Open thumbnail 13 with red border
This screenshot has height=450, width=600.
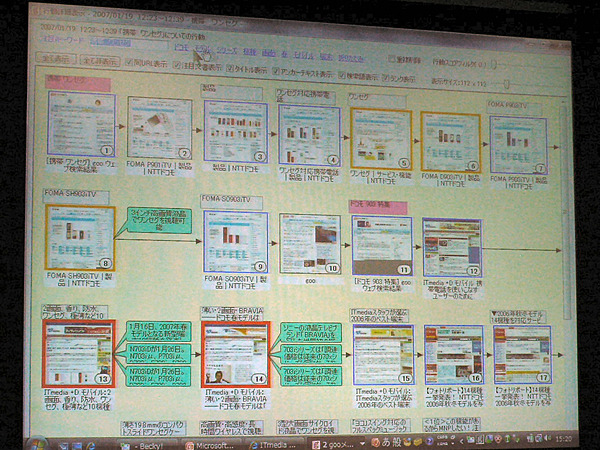pyautogui.click(x=79, y=354)
